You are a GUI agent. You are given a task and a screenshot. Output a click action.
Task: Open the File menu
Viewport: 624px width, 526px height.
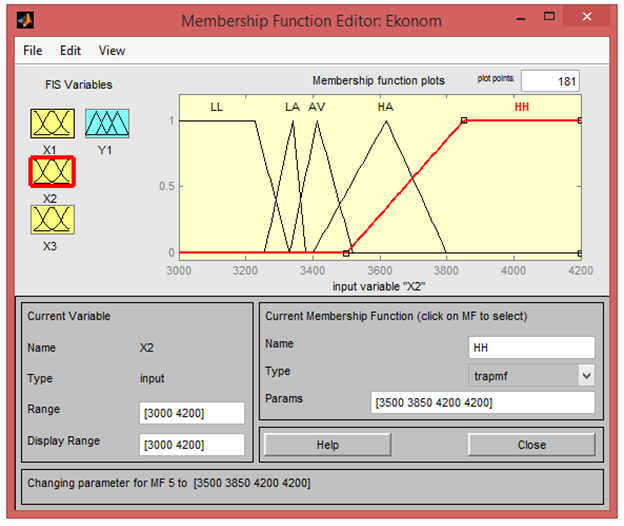[33, 50]
